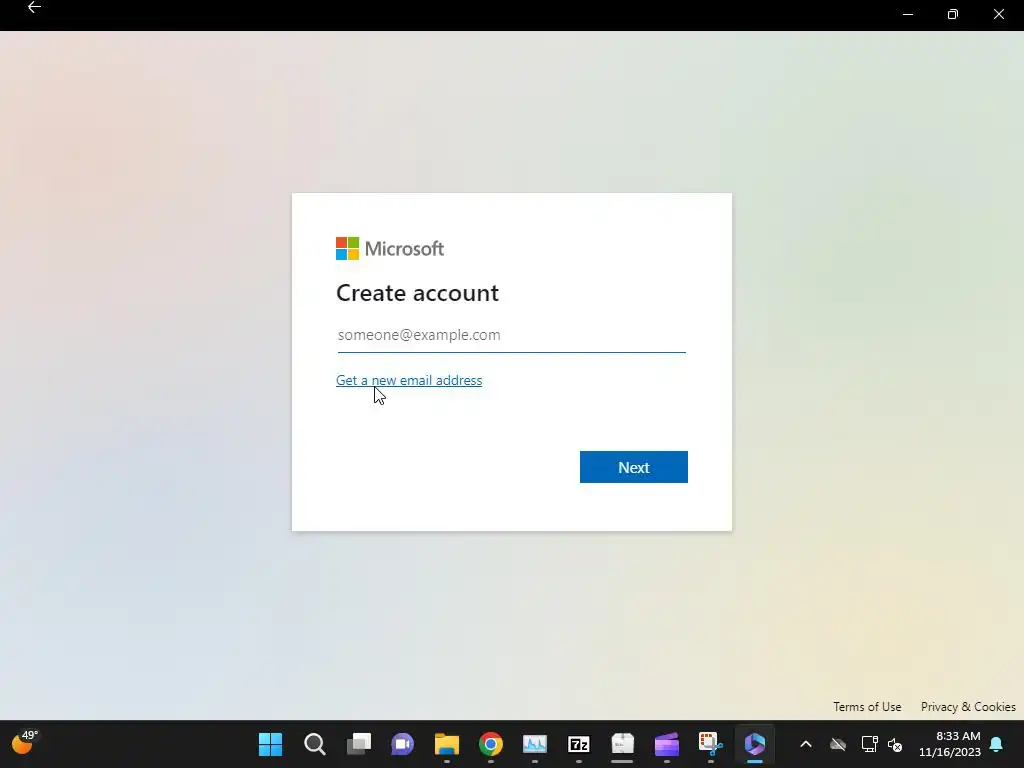The image size is (1024, 768).
Task: Open Task View in the taskbar
Action: (x=359, y=744)
